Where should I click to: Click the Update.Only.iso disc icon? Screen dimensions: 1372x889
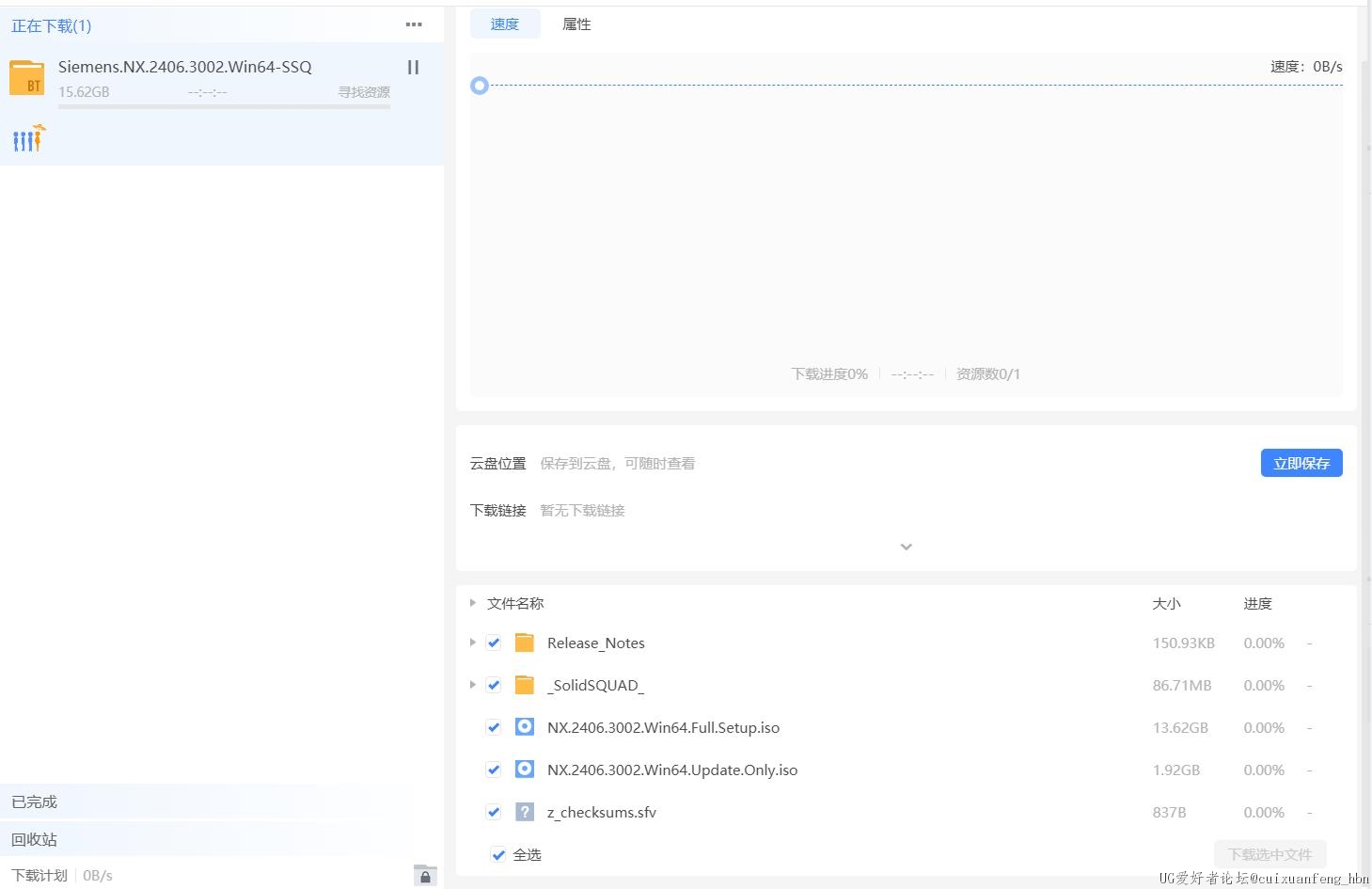point(525,770)
